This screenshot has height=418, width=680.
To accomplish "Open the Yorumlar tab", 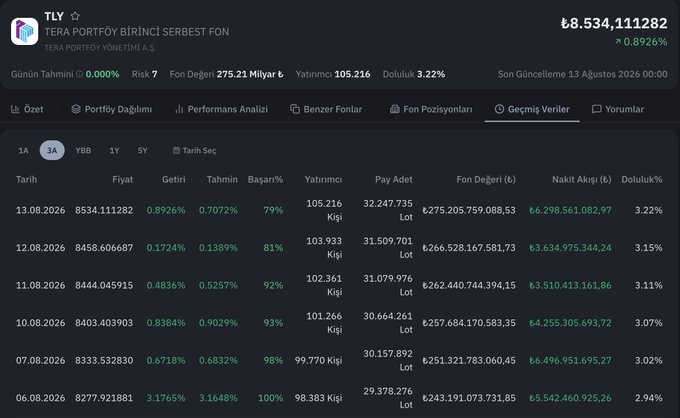I will click(x=618, y=109).
